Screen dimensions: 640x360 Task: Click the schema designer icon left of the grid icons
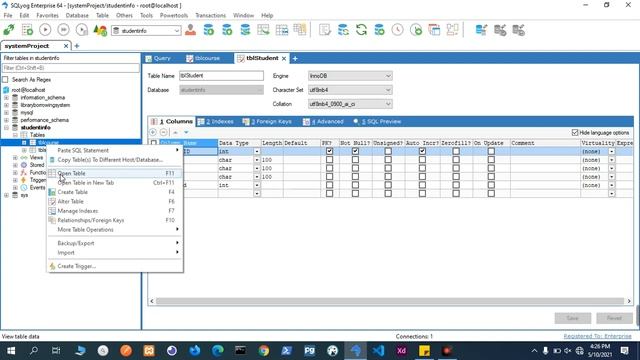[x=263, y=30]
